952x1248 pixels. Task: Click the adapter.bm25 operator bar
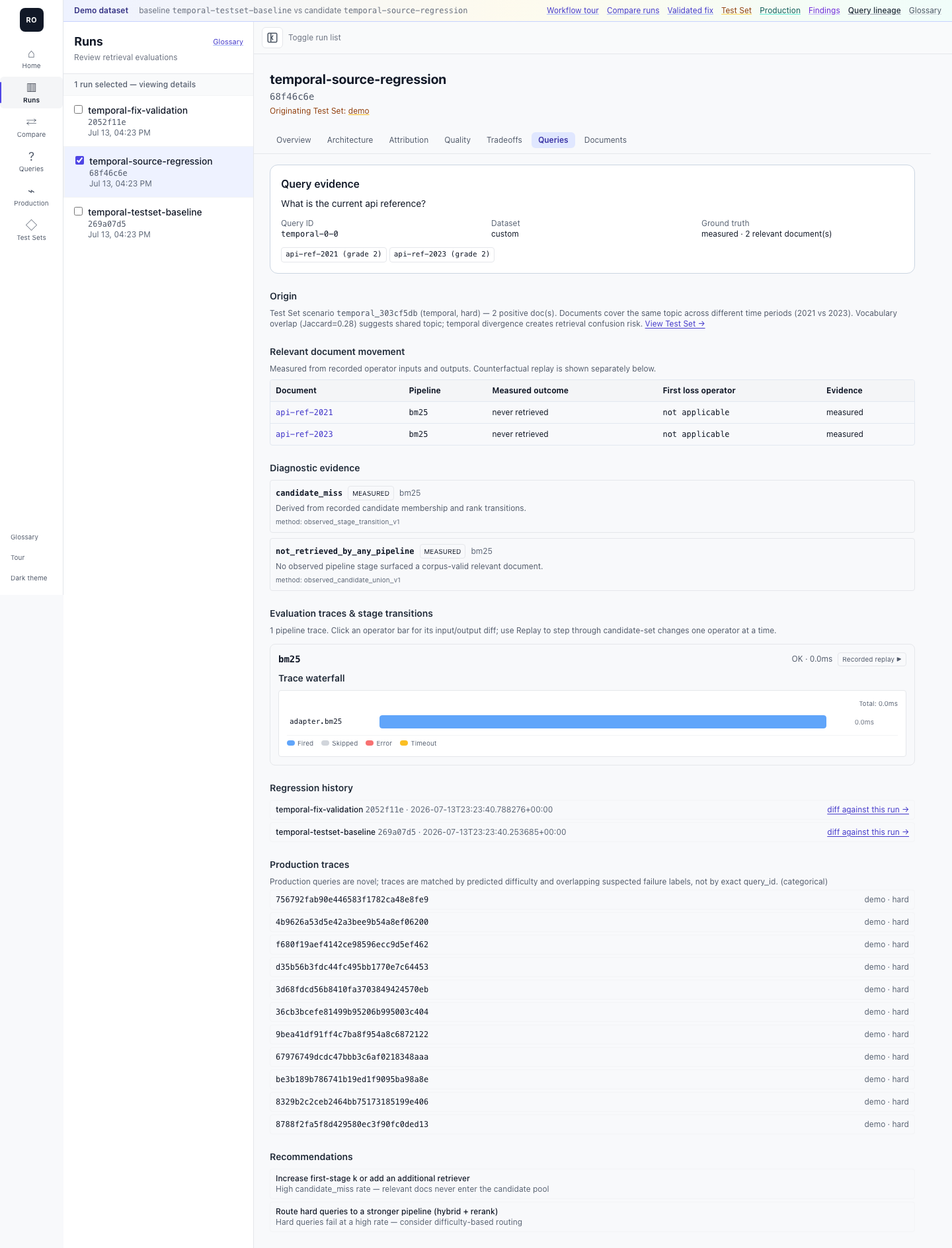pyautogui.click(x=603, y=722)
